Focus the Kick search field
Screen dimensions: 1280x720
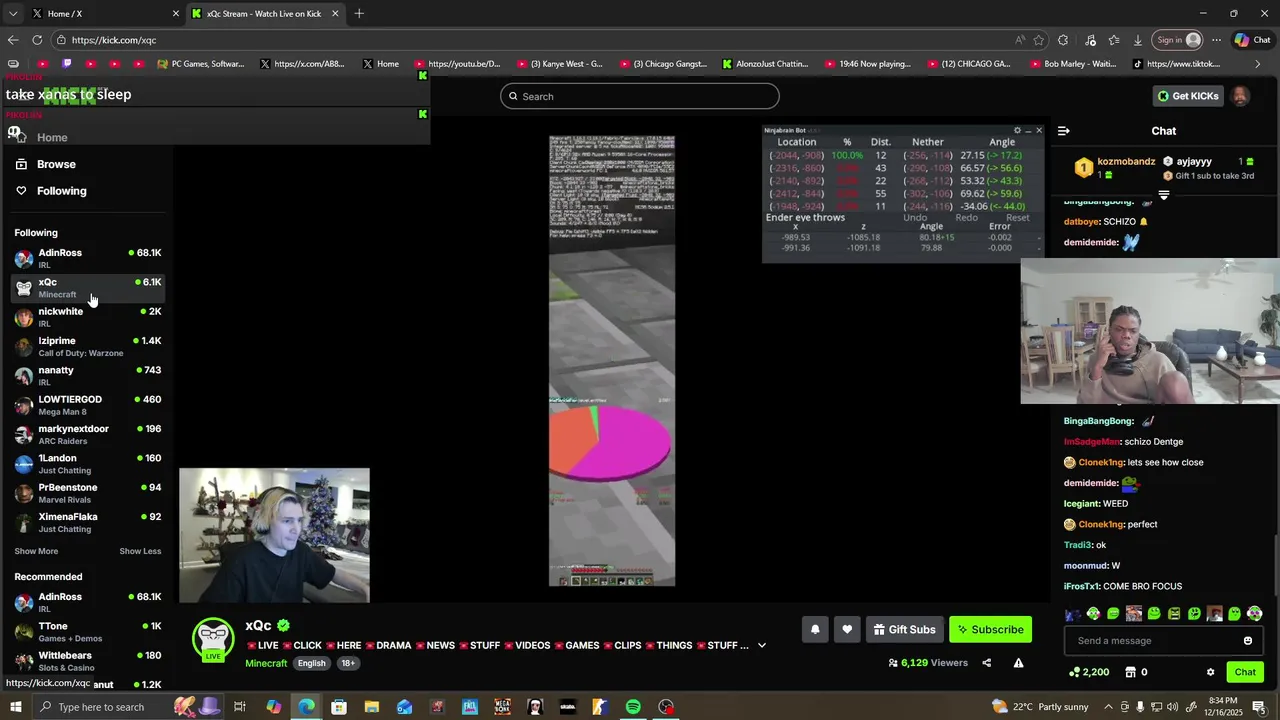click(640, 96)
